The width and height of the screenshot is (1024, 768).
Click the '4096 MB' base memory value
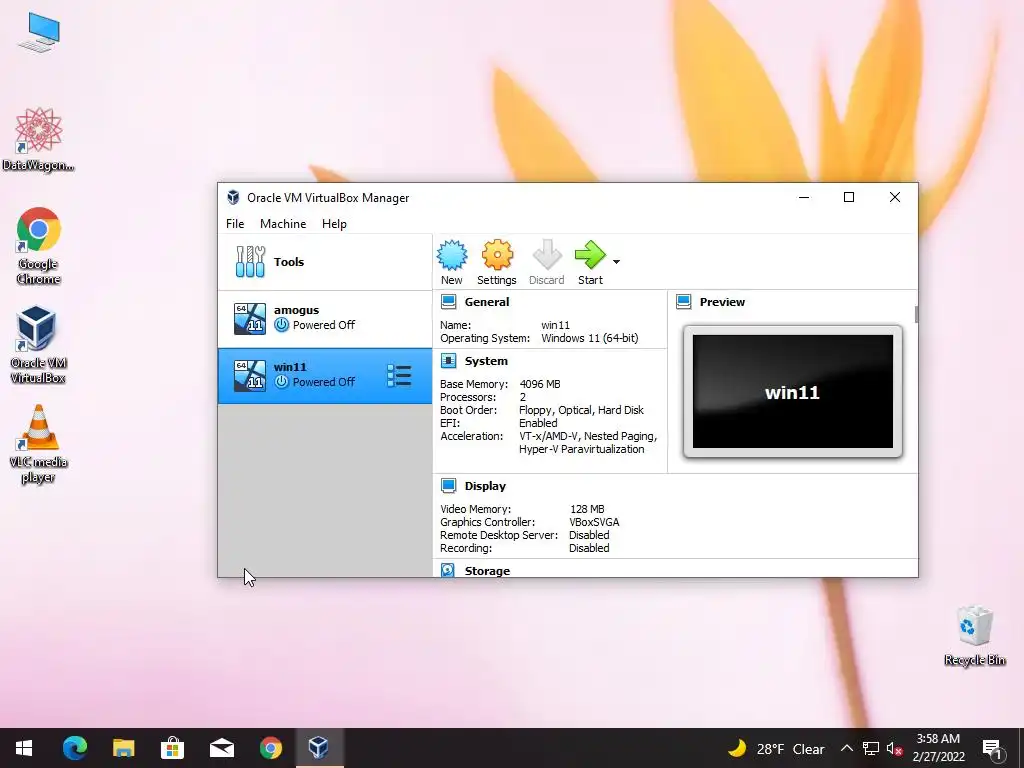[539, 384]
